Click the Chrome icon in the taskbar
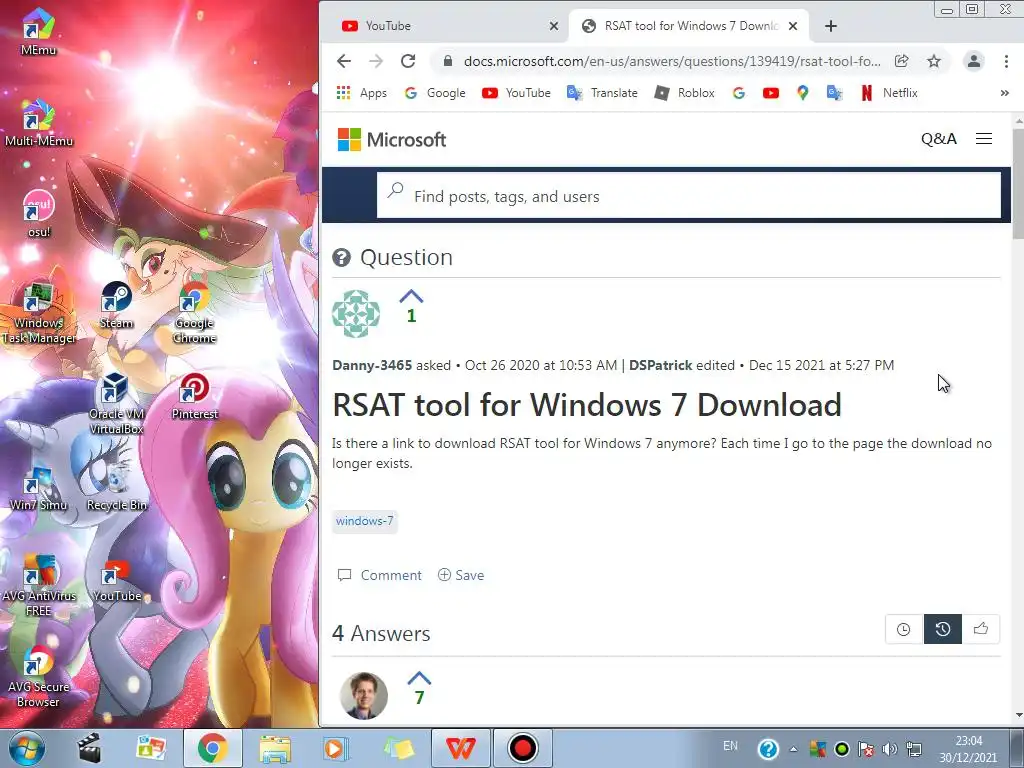 tap(213, 748)
